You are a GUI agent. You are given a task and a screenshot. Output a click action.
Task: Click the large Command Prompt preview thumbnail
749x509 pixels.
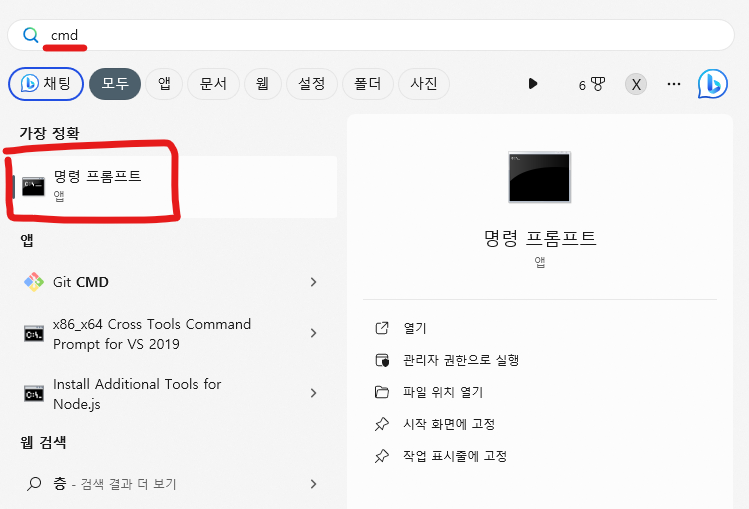(x=540, y=177)
